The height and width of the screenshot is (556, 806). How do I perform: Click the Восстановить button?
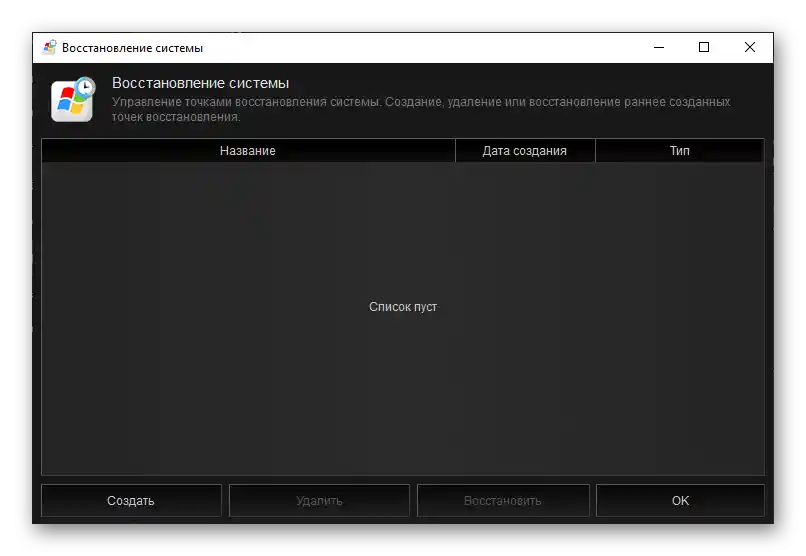(x=503, y=500)
